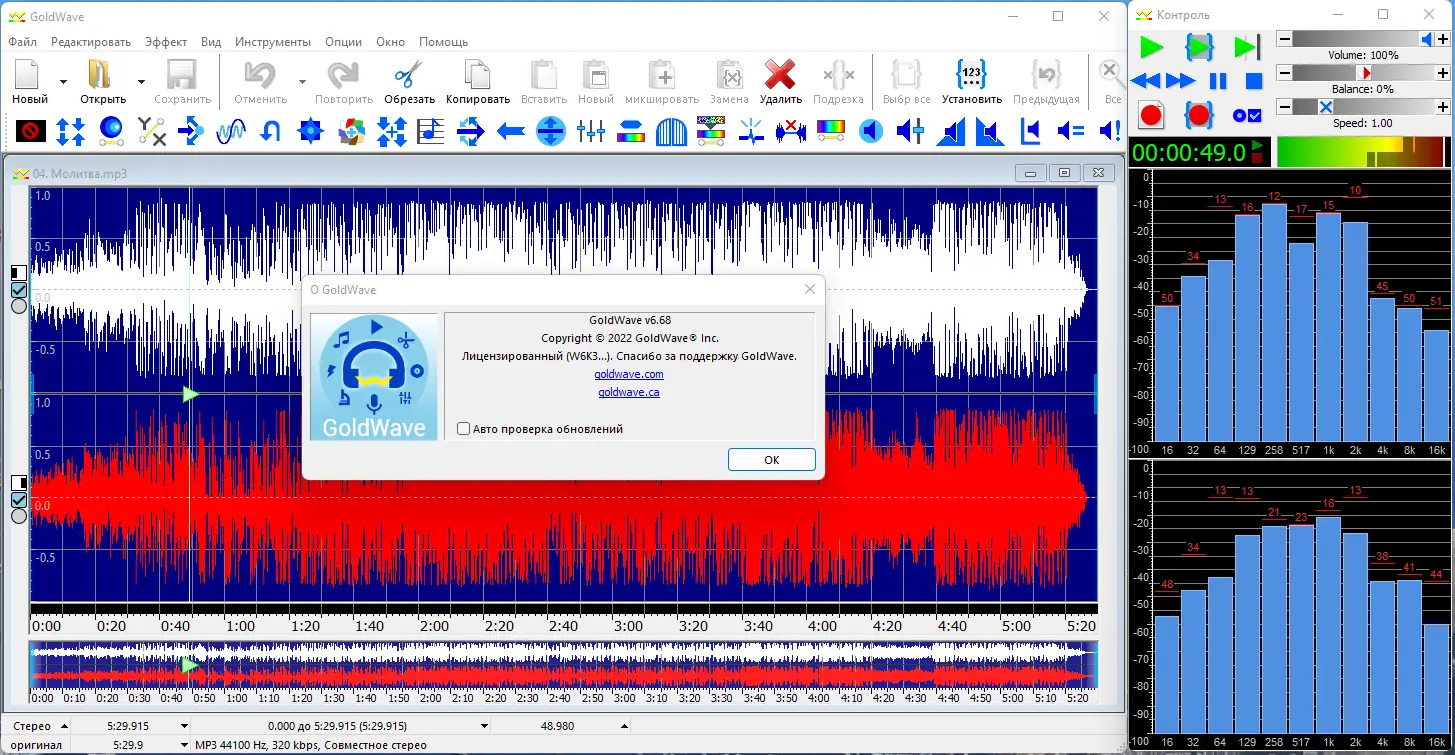Image resolution: width=1455 pixels, height=755 pixels.
Task: Toggle the red right channel checkbox
Action: point(18,500)
